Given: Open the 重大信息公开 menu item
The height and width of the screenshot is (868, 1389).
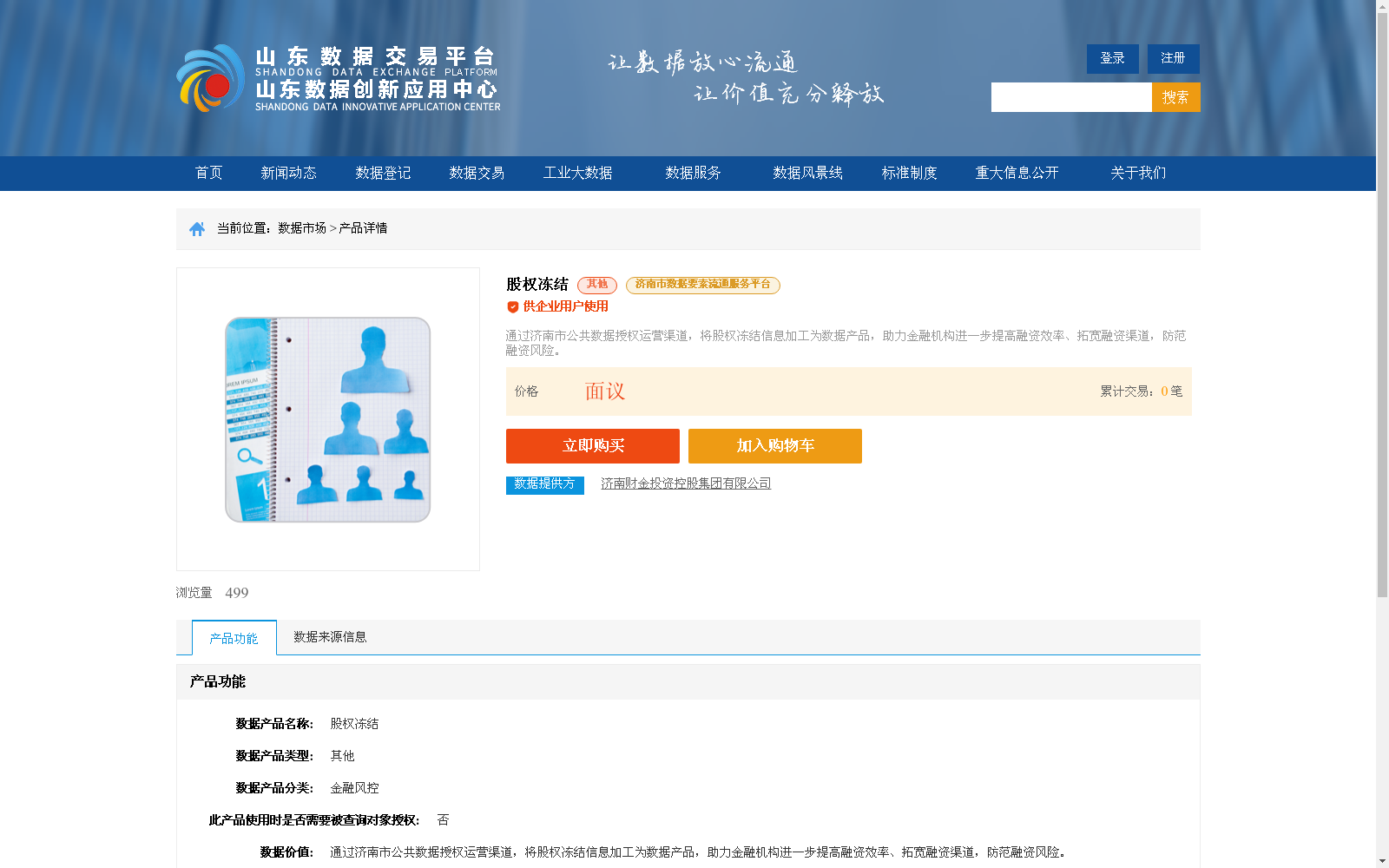Looking at the screenshot, I should pos(1017,173).
